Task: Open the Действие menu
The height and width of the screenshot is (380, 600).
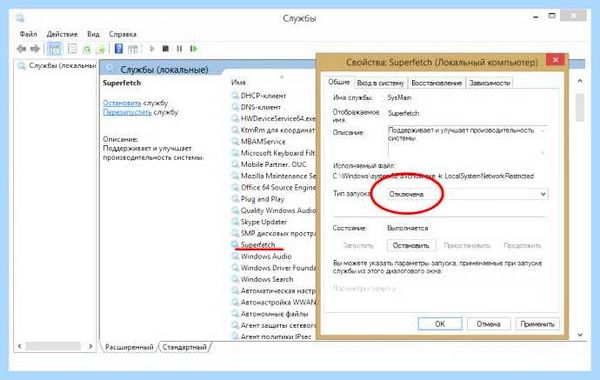Action: (x=62, y=34)
